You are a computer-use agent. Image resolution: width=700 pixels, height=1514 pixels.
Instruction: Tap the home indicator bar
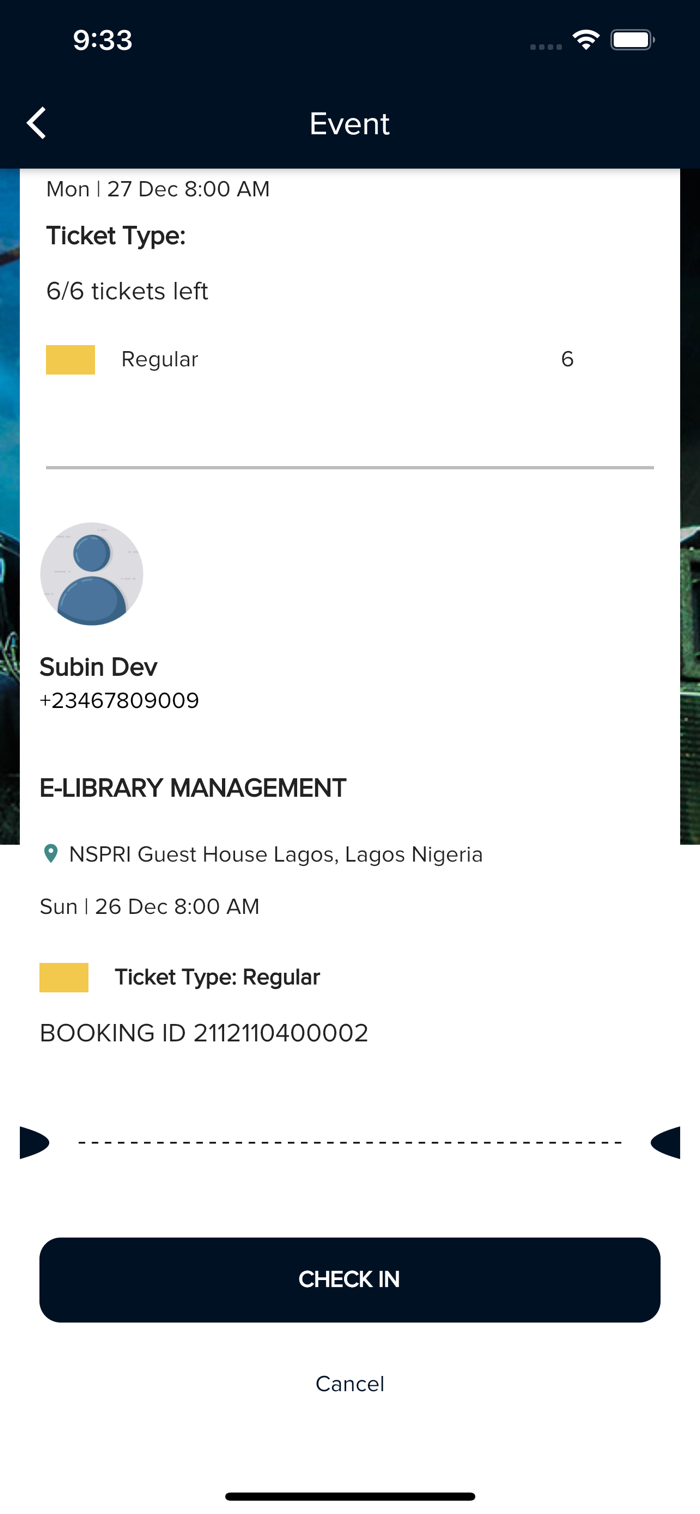click(x=350, y=1497)
